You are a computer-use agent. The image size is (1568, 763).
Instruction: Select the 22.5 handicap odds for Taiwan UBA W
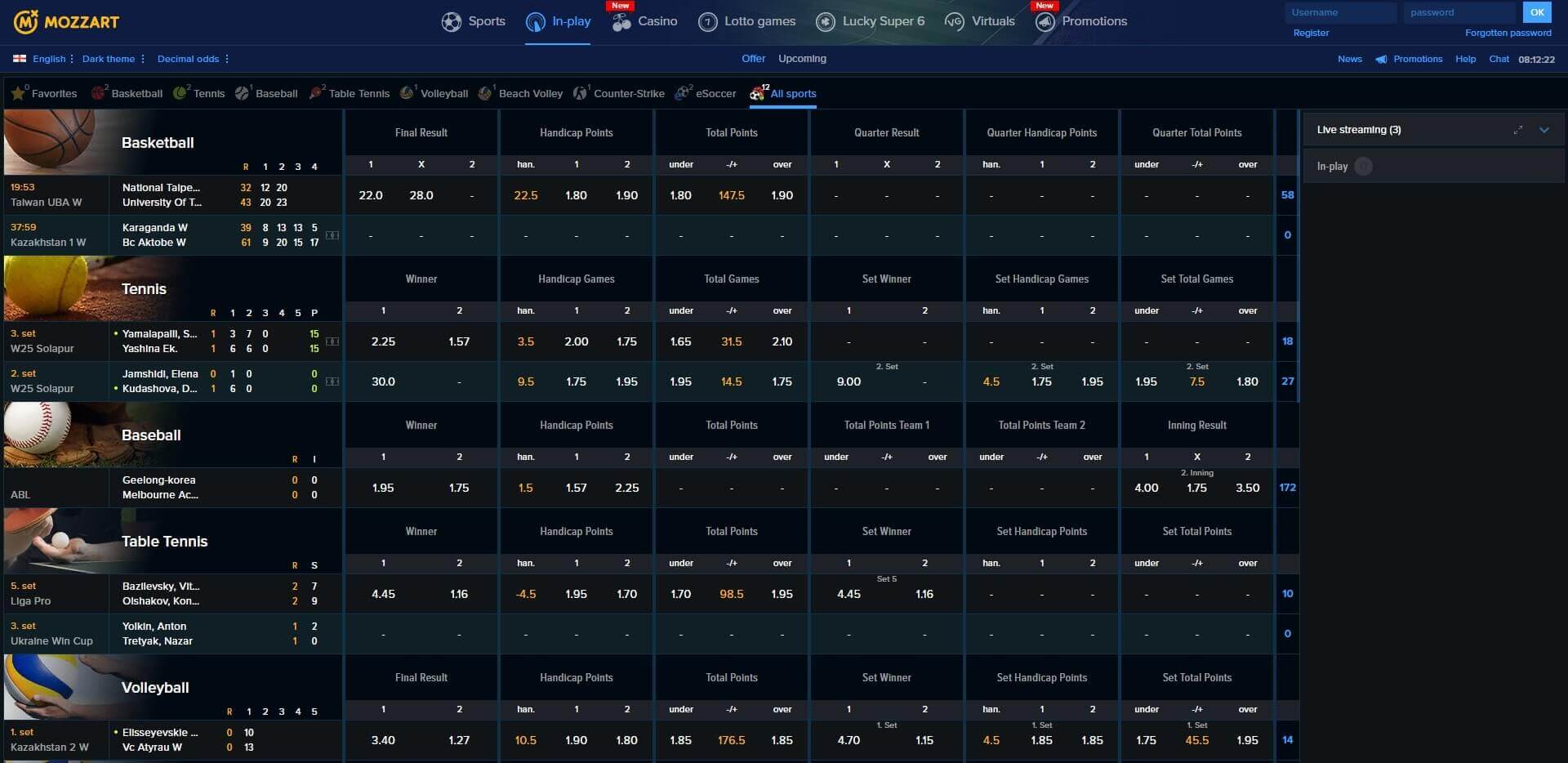pyautogui.click(x=525, y=195)
